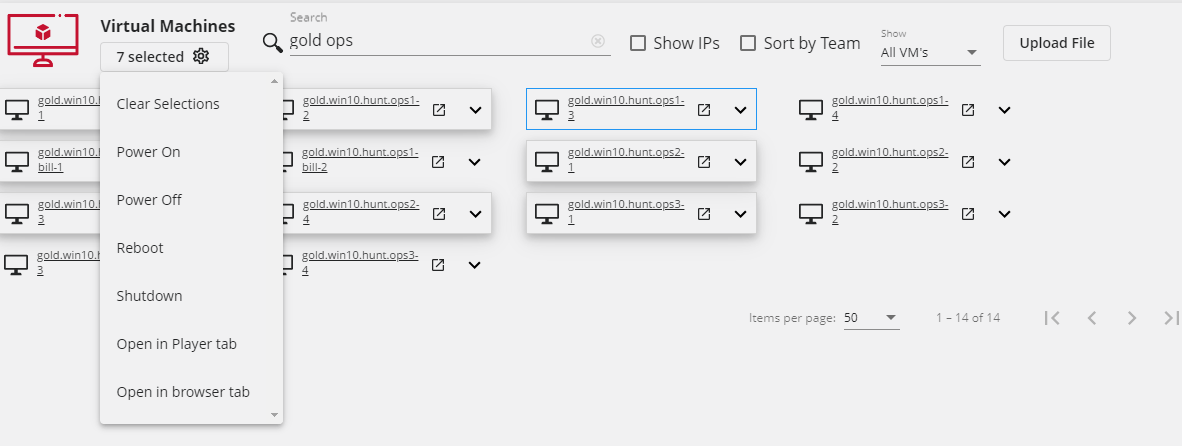This screenshot has height=446, width=1182.
Task: Clear the search field with the X icon
Action: [598, 41]
